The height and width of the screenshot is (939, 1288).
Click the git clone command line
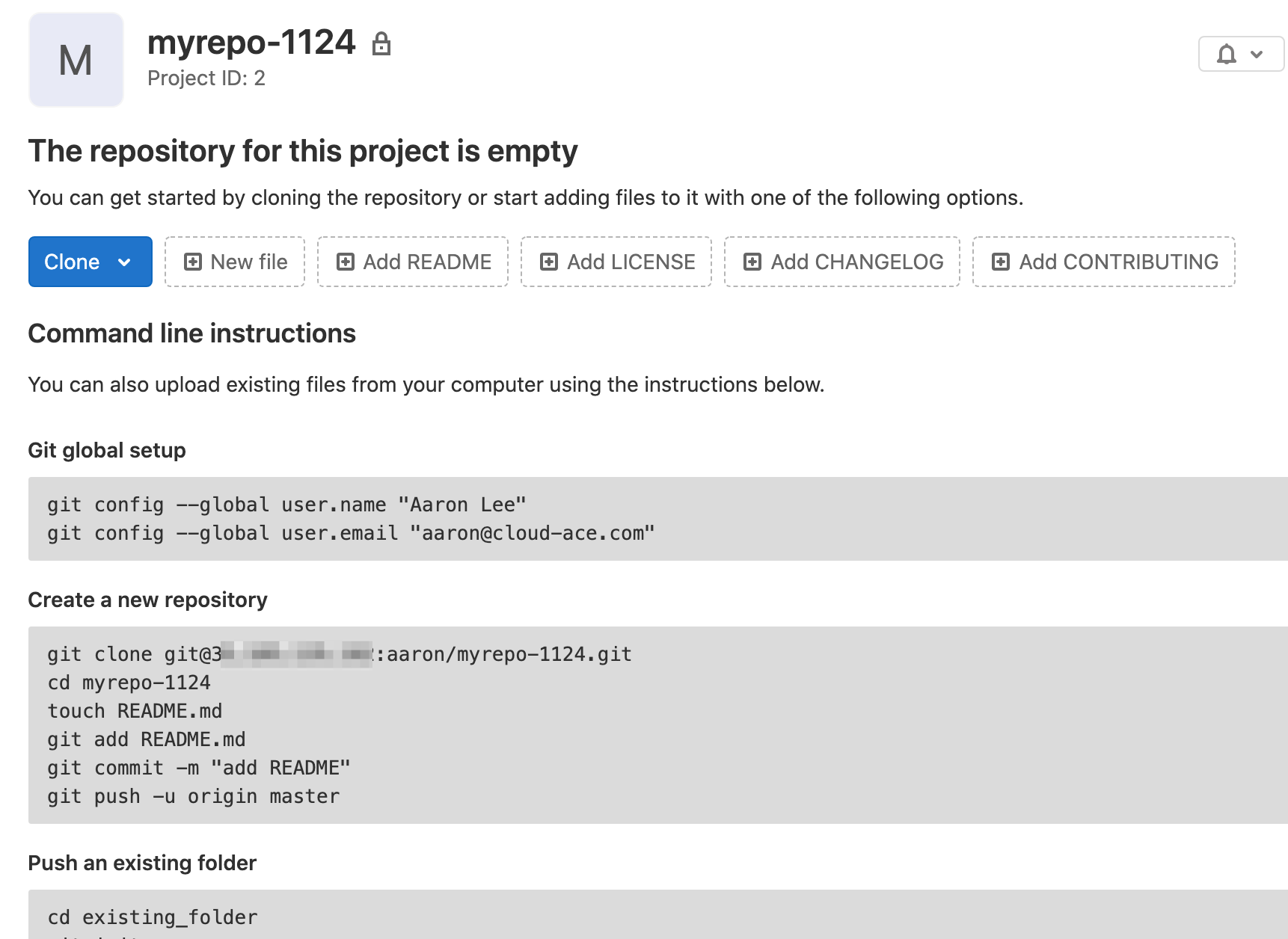(x=340, y=654)
